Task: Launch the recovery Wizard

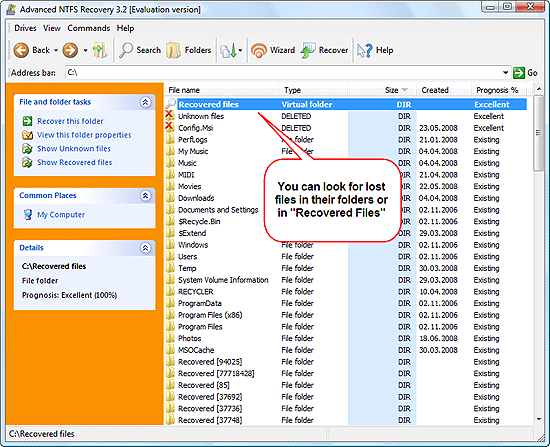Action: point(273,50)
